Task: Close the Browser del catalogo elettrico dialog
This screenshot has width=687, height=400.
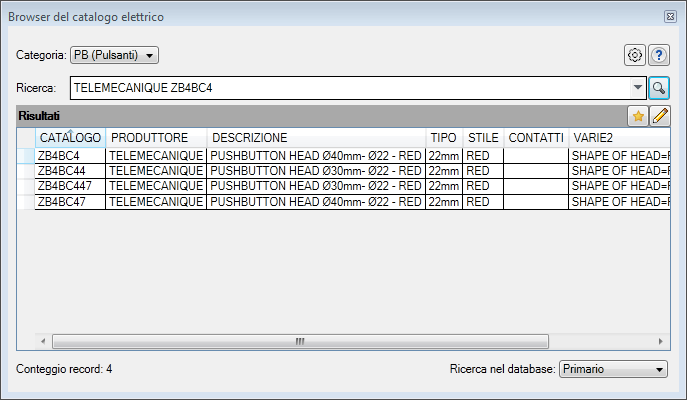Action: click(x=670, y=17)
